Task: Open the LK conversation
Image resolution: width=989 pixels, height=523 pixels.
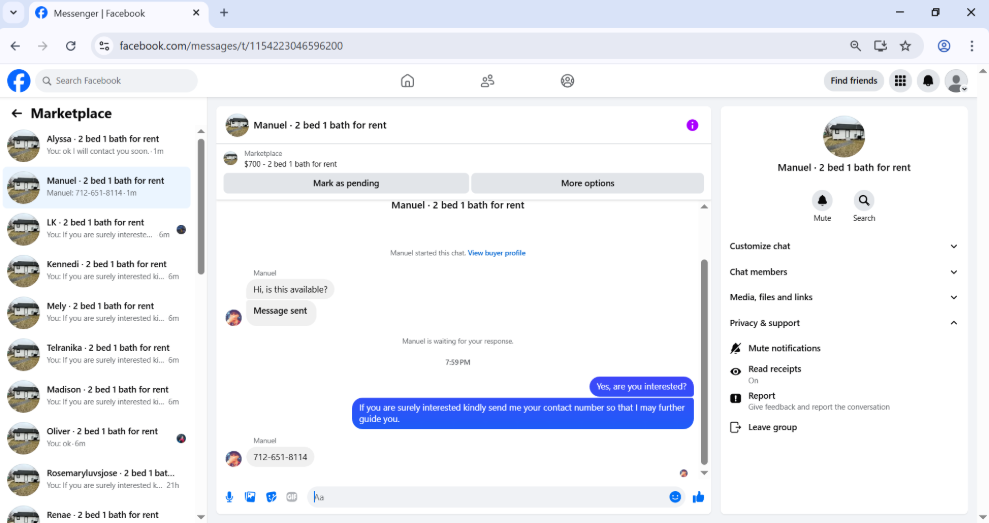Action: click(x=97, y=228)
